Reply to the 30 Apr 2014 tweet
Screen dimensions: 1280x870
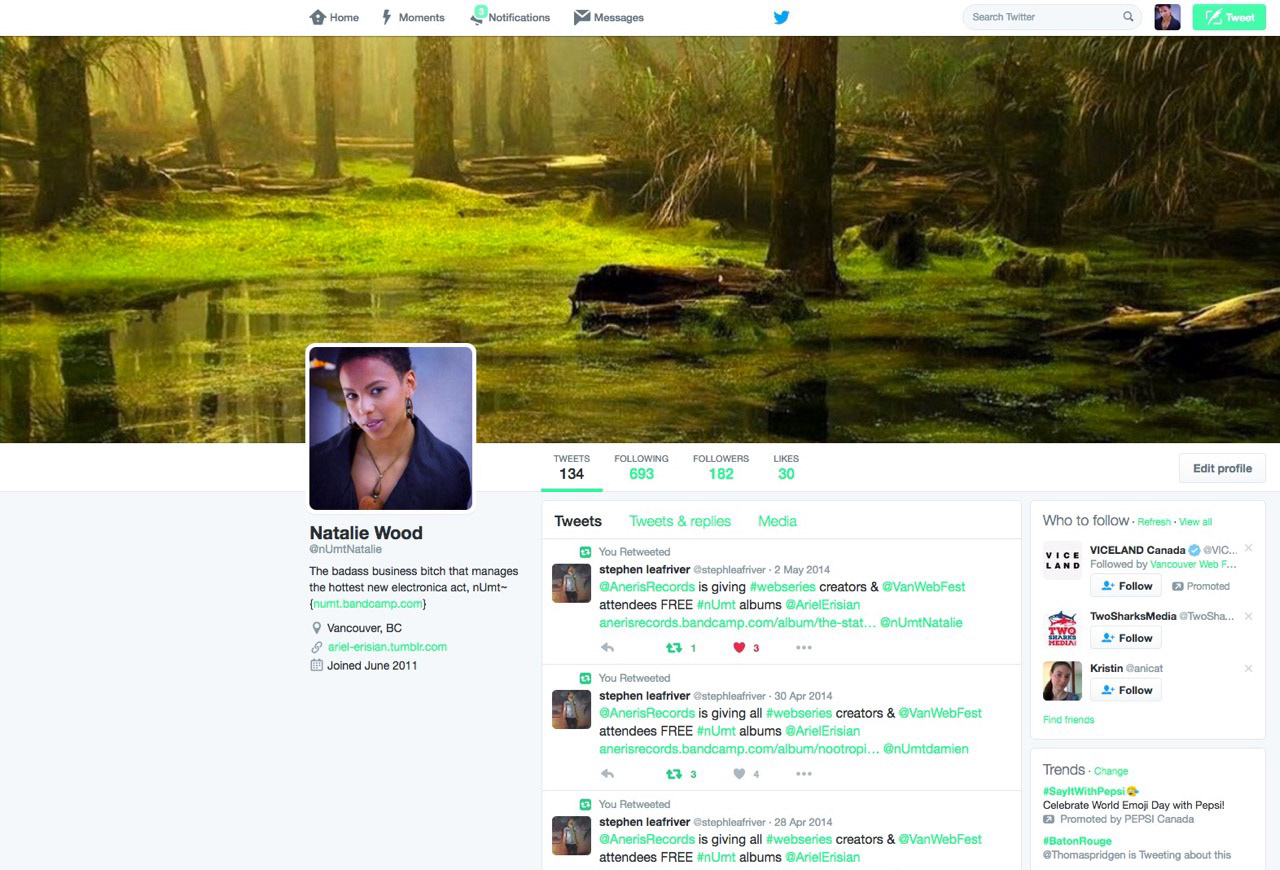[607, 774]
